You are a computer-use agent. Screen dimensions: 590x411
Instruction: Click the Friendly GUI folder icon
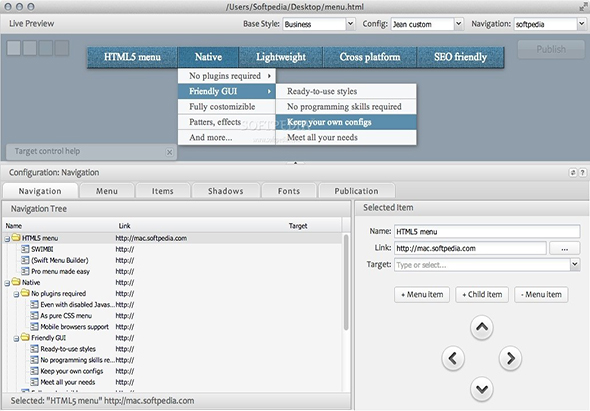point(25,337)
